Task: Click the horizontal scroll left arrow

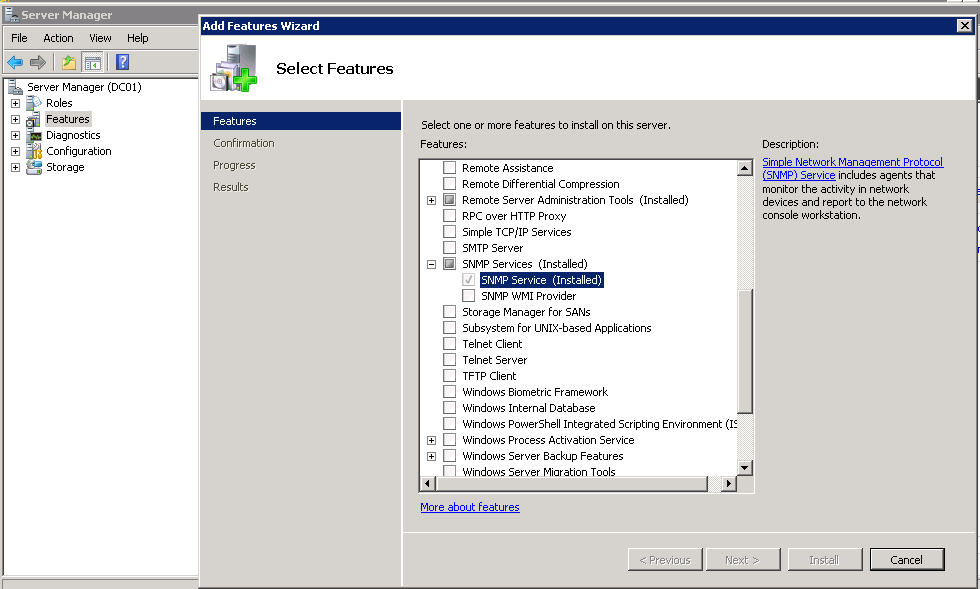Action: click(428, 483)
